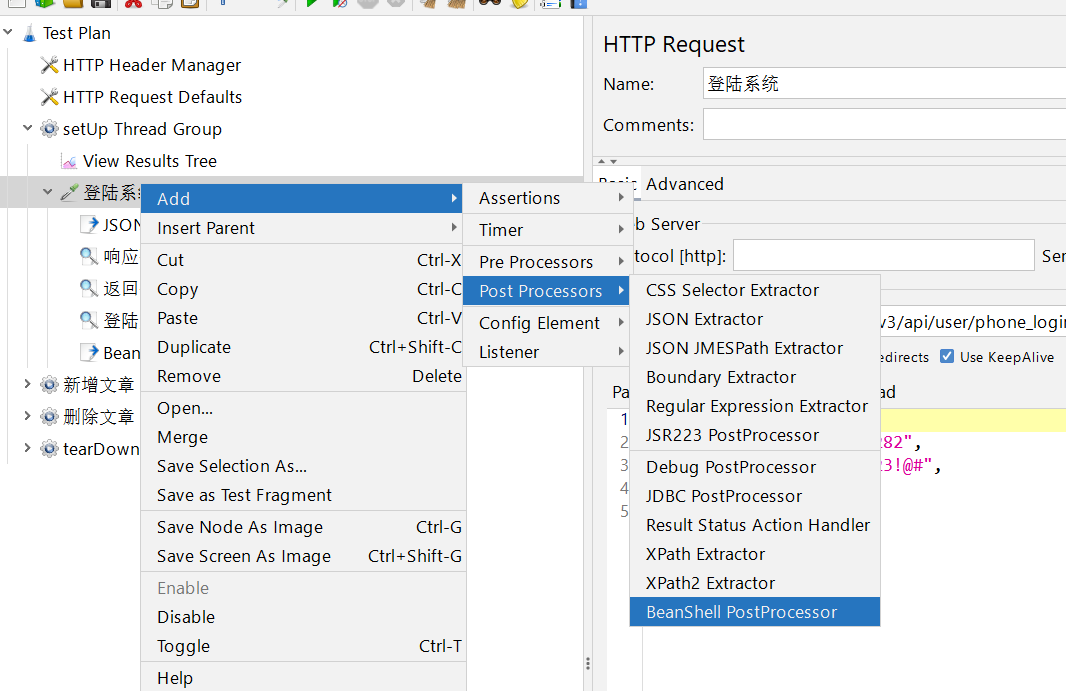
Task: Click the View Results Tree graph icon
Action: point(69,161)
